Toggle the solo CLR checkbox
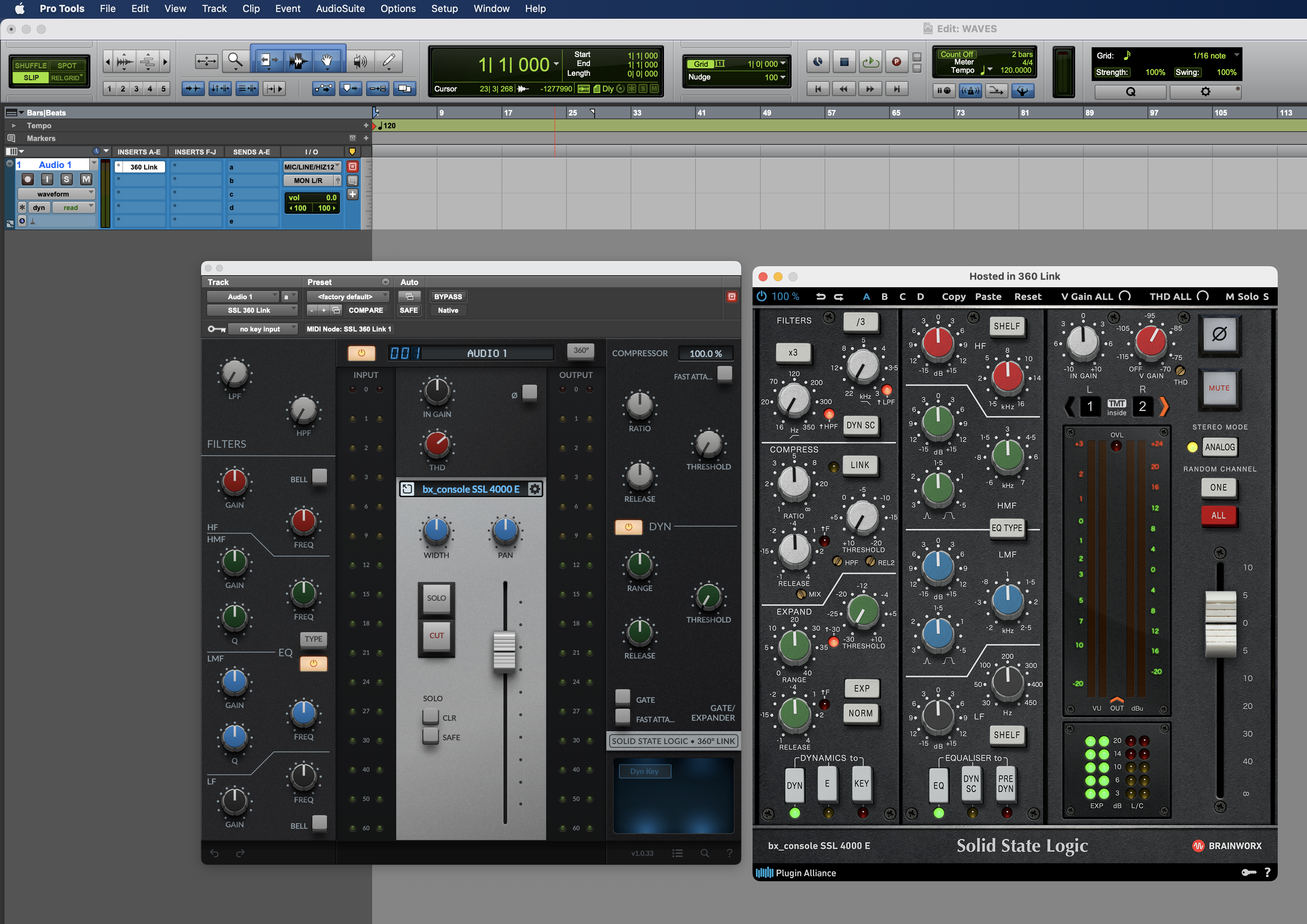Screen dimensions: 1307x924 tap(430, 716)
